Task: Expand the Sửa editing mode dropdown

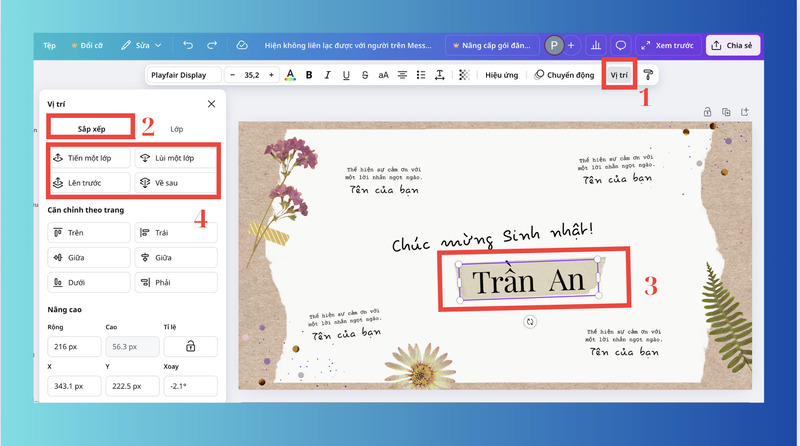Action: 141,45
